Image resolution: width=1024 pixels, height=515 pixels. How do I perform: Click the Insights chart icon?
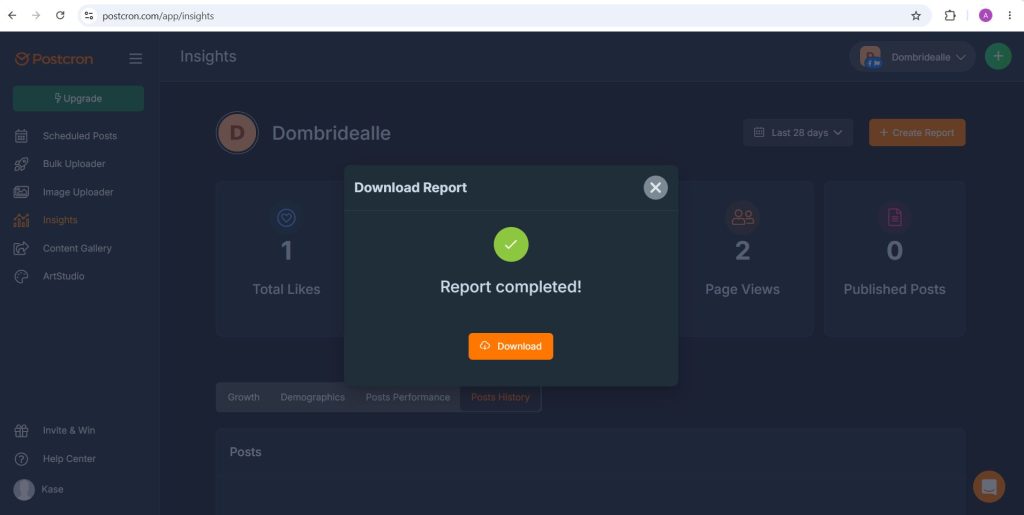(22, 220)
